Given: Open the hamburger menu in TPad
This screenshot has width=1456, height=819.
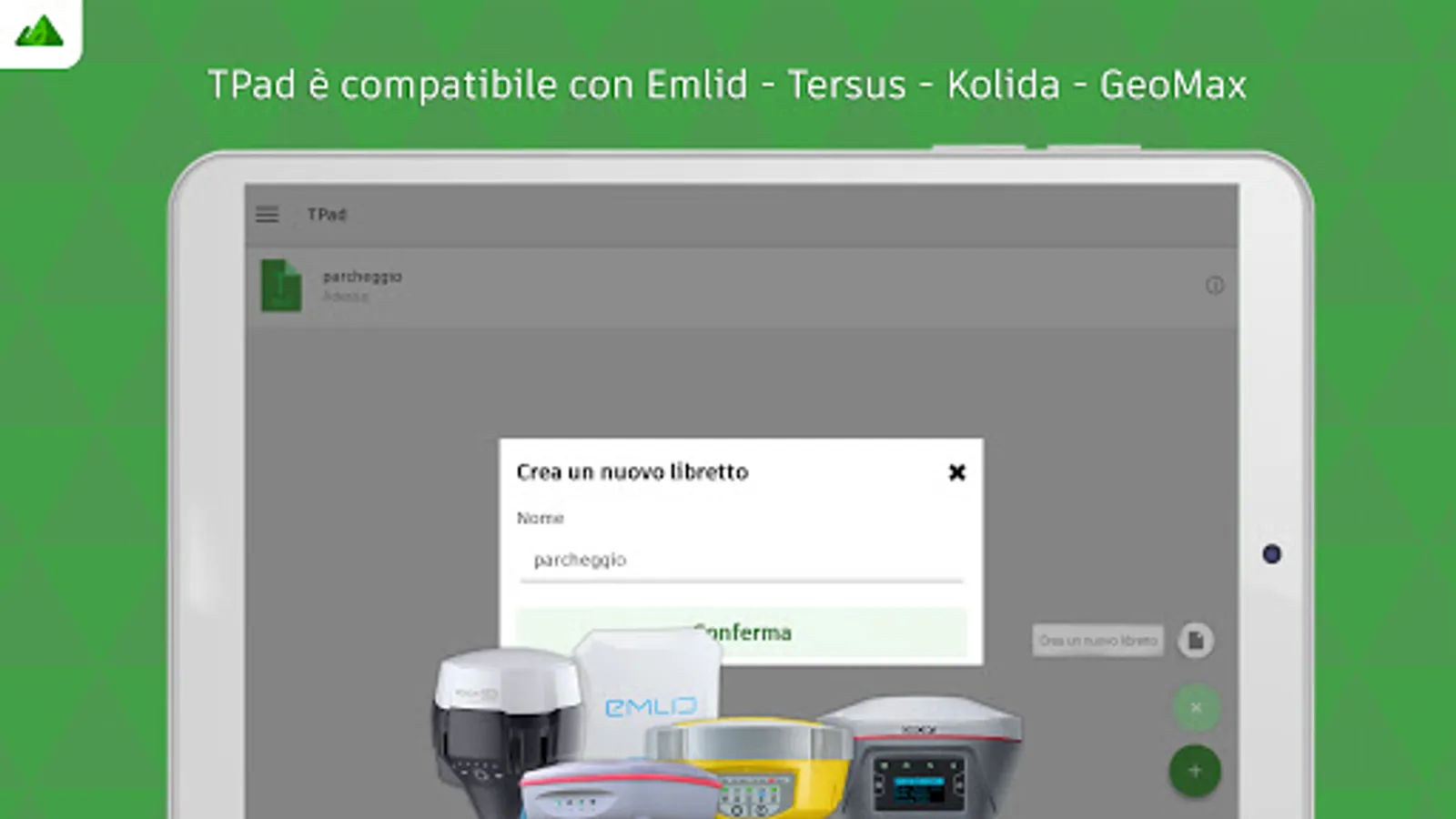Looking at the screenshot, I should [x=267, y=215].
